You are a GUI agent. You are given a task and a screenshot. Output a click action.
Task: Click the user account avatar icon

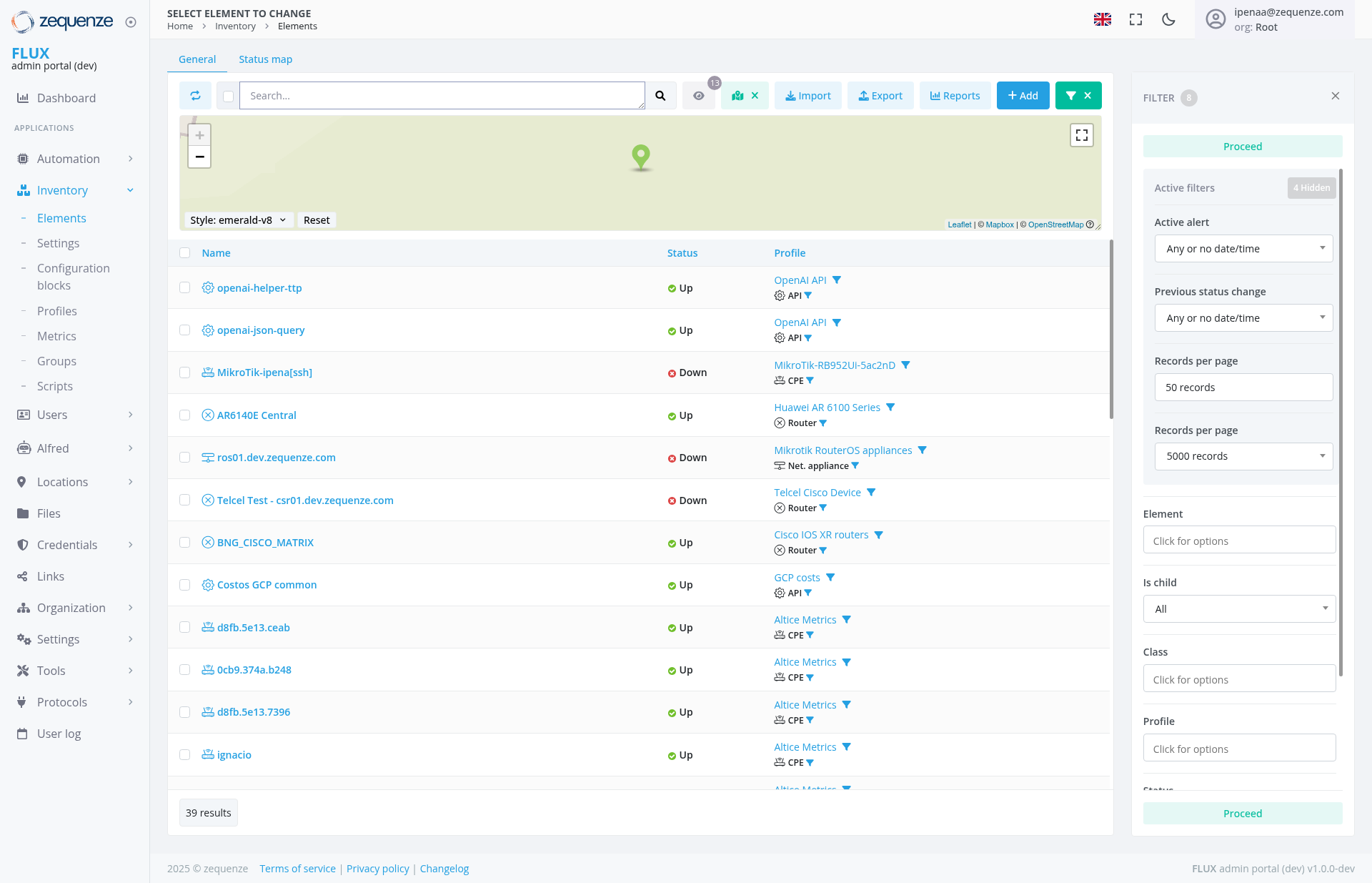point(1216,19)
